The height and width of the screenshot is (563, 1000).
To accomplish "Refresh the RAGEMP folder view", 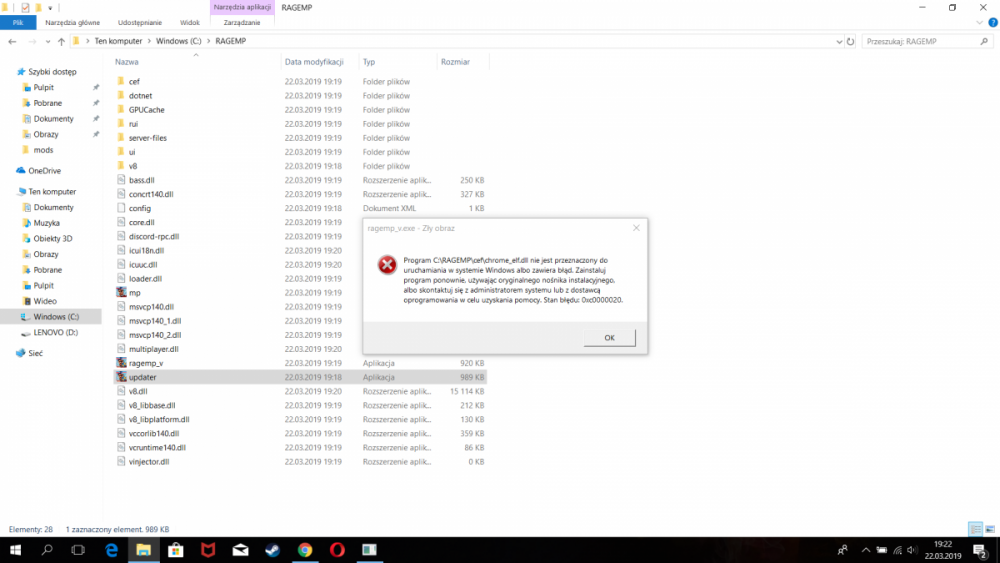I will (850, 41).
